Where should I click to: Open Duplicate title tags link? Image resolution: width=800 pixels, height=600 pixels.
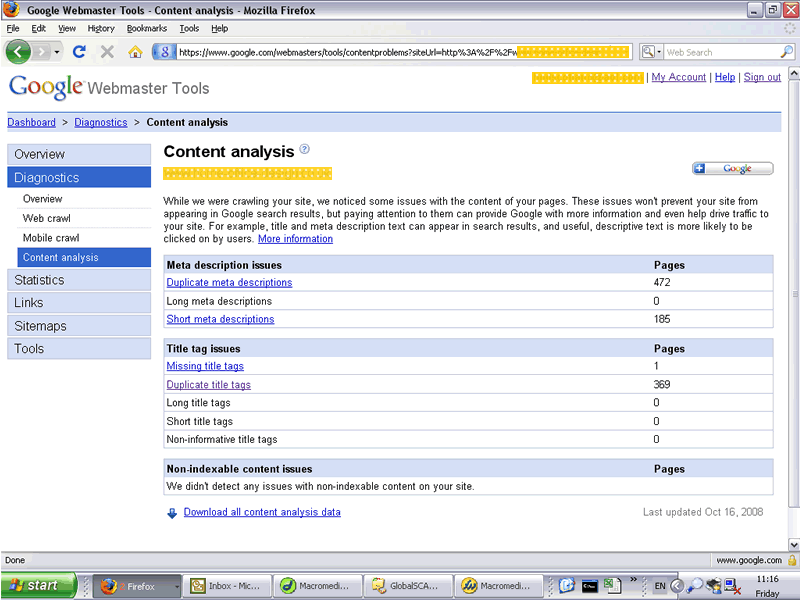pos(209,385)
